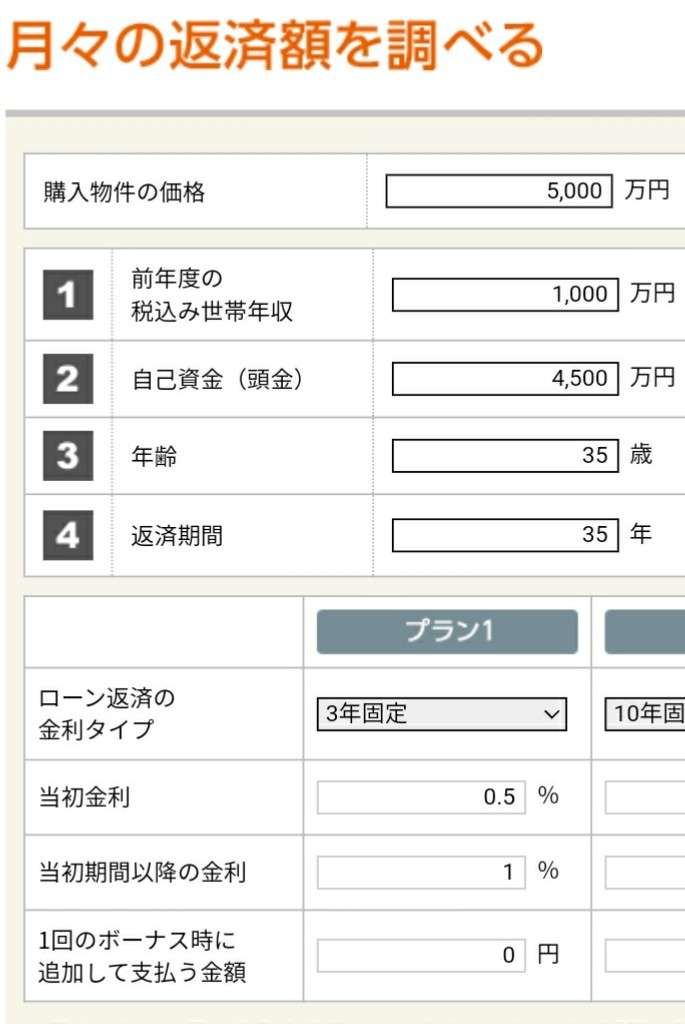Image resolution: width=685 pixels, height=1024 pixels.
Task: Click the second plan's bonus amount field
Action: pyautogui.click(x=645, y=955)
